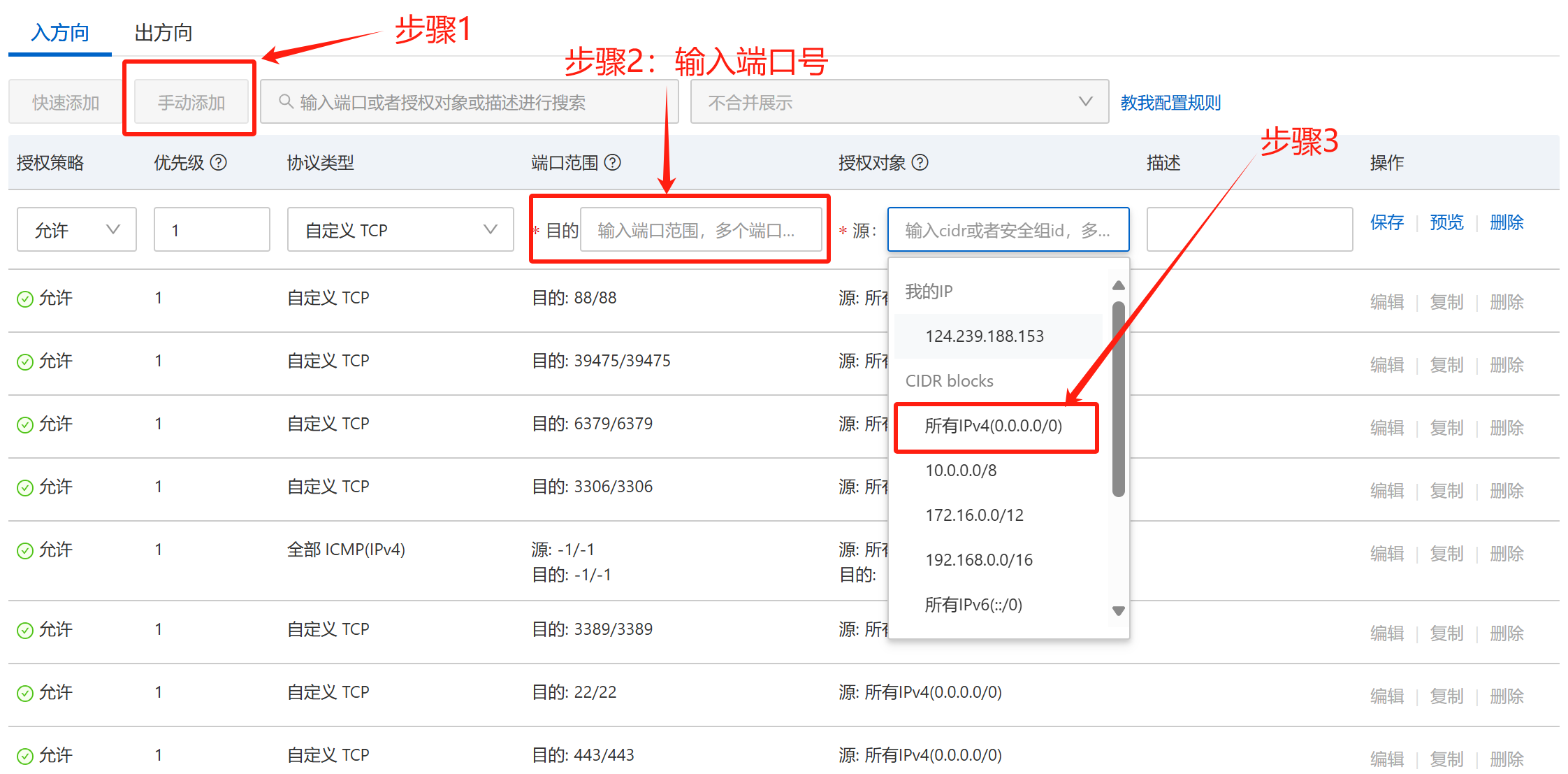
Task: Choose 所有IPv4(0.0.0.0/0) from the list
Action: pos(994,426)
